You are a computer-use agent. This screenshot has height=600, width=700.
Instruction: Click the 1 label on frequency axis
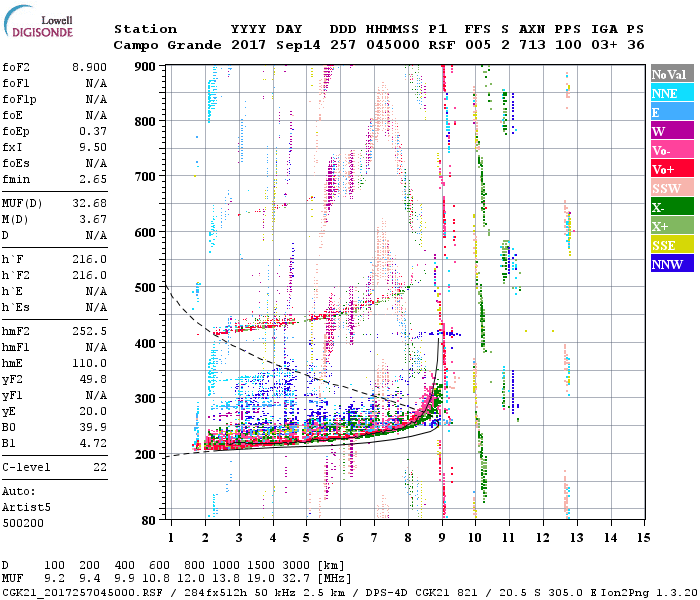click(171, 538)
